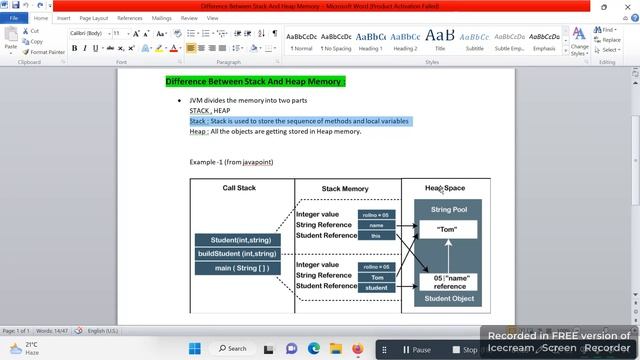Paste clipboard contents
The width and height of the screenshot is (640, 360).
(x=11, y=40)
